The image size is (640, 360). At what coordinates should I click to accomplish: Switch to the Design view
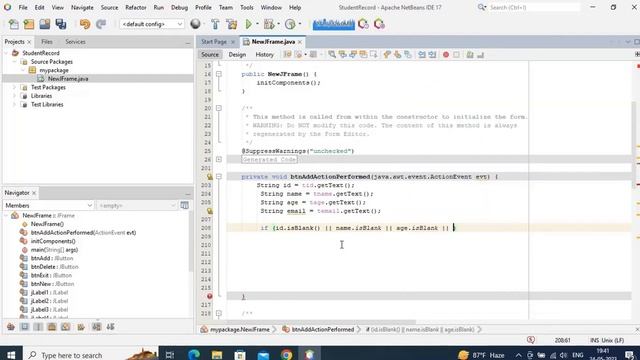click(x=237, y=54)
